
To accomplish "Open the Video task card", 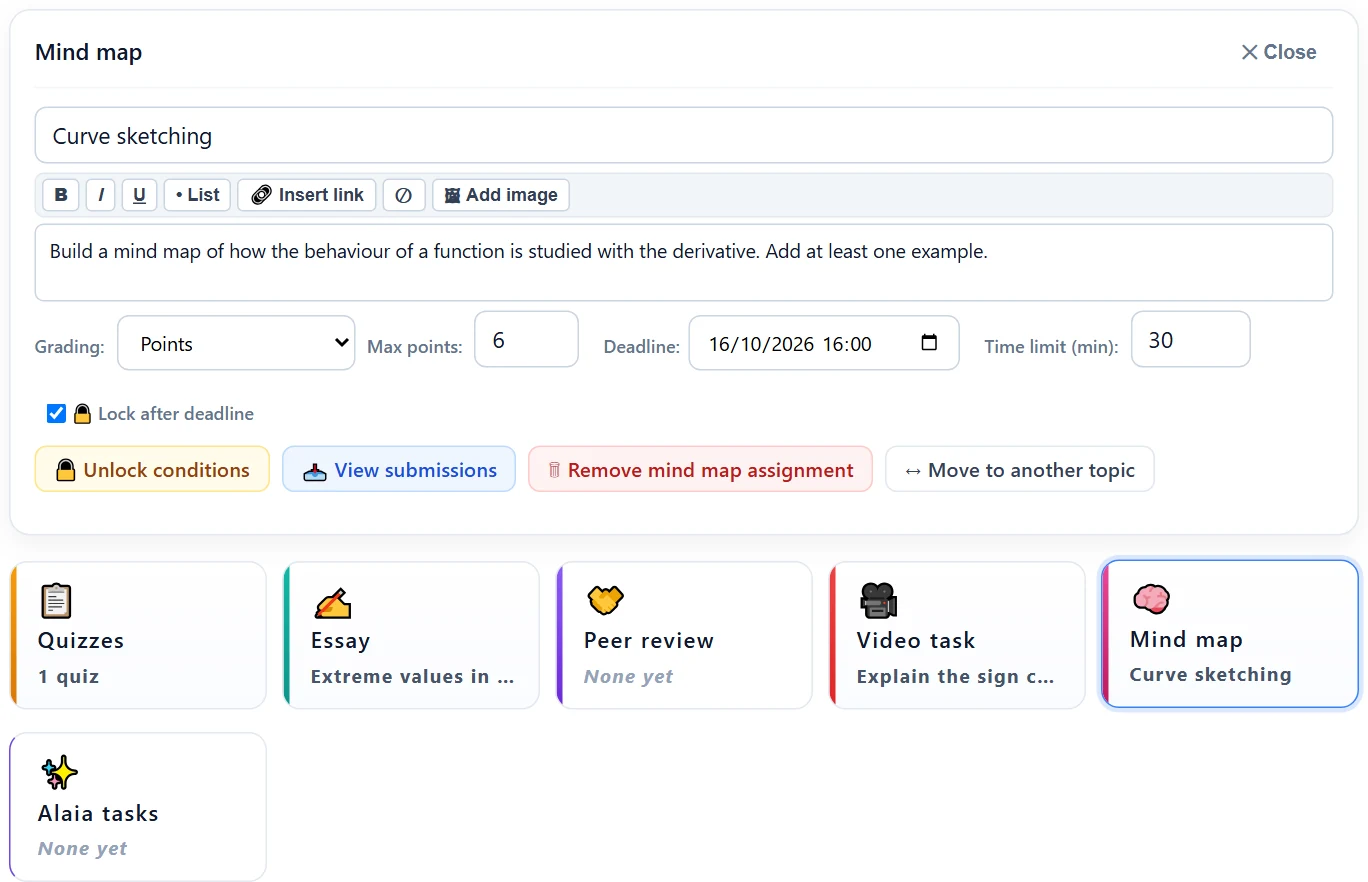I will point(957,635).
